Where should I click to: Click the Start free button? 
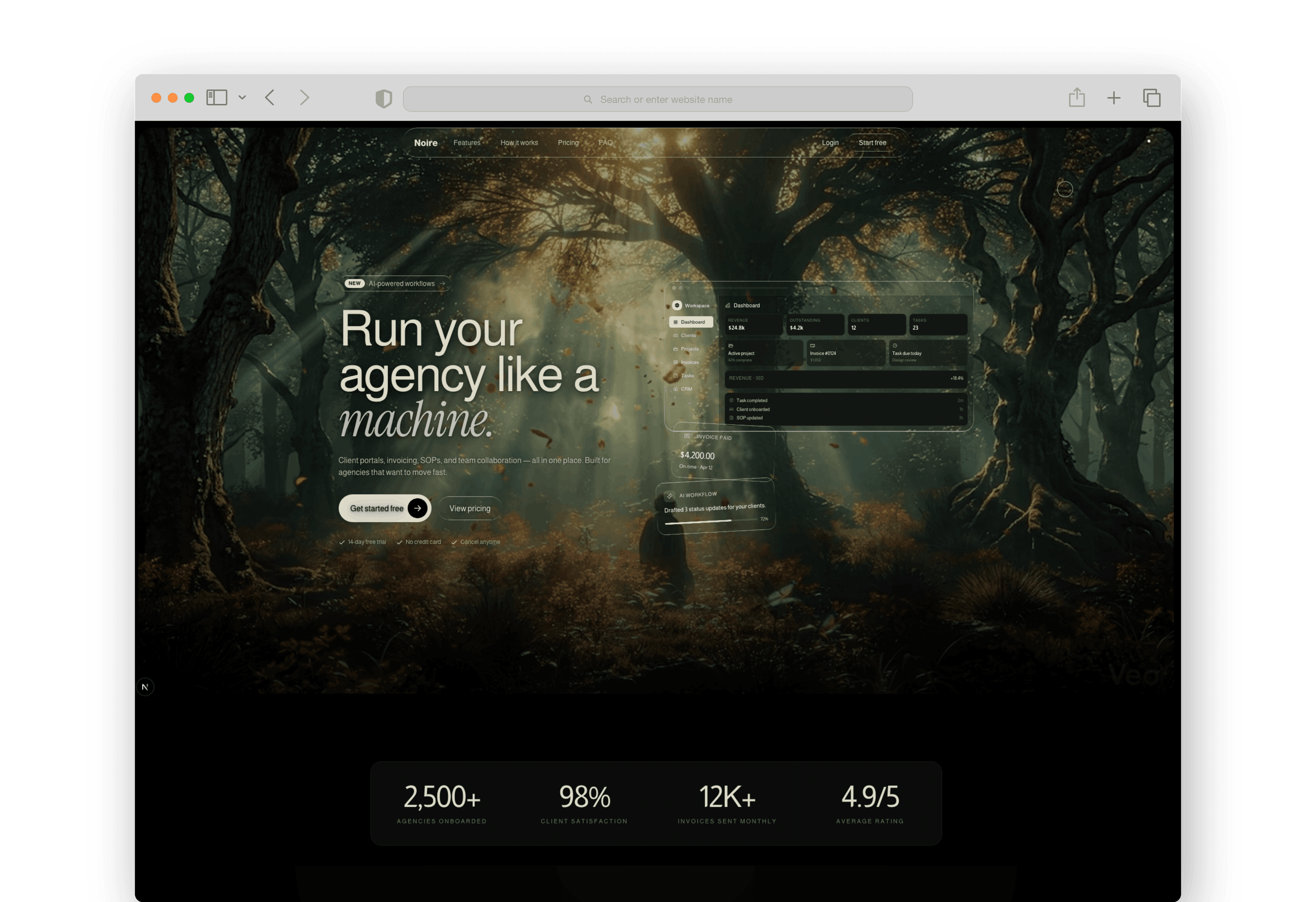[873, 143]
